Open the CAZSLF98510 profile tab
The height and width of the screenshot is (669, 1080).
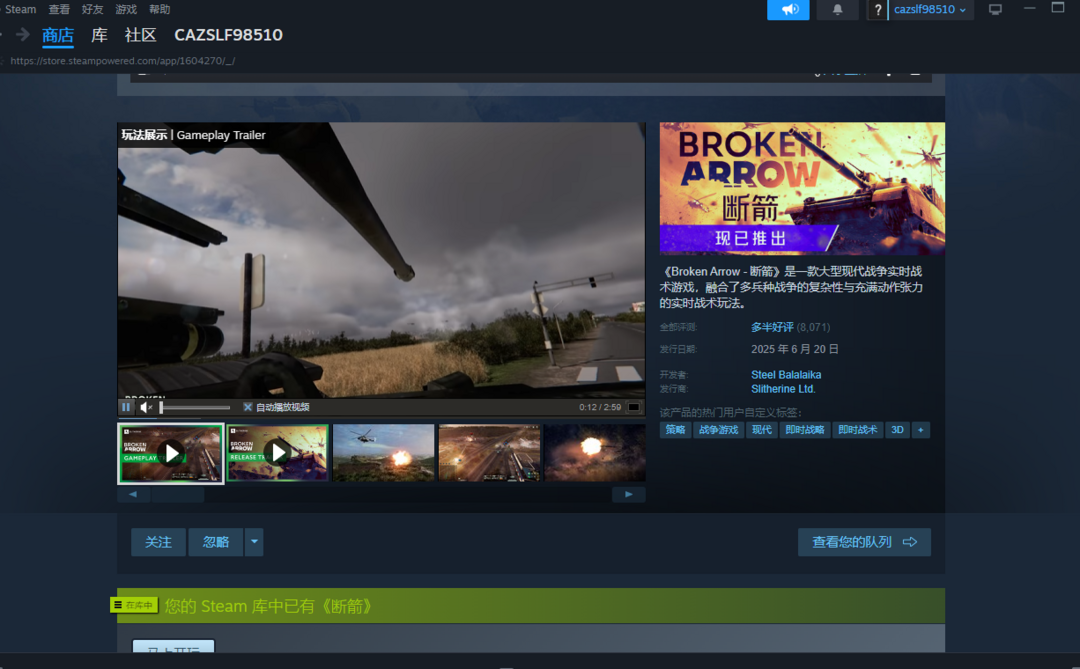pyautogui.click(x=229, y=35)
